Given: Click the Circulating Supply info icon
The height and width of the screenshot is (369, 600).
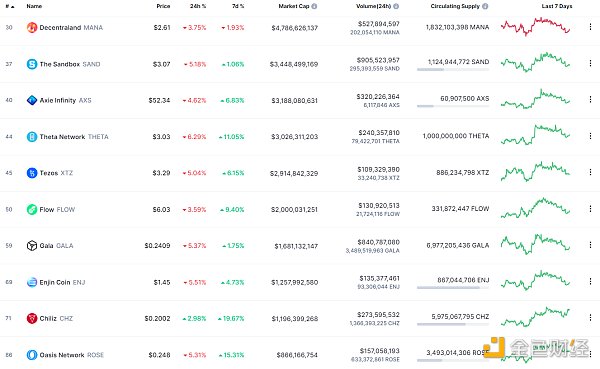Looking at the screenshot, I should [x=485, y=6].
